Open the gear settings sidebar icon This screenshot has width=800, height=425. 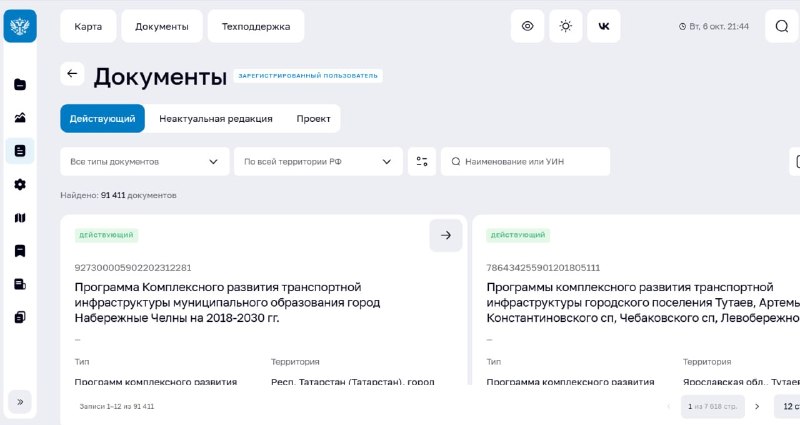coord(20,184)
